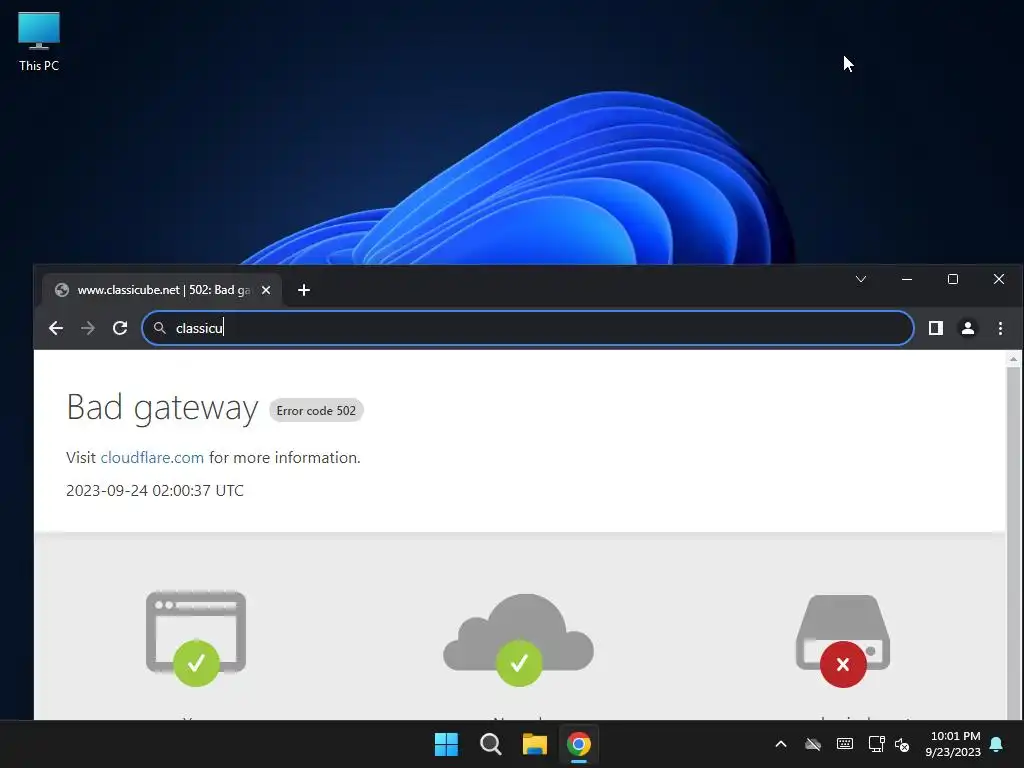The image size is (1024, 768).
Task: Click the address bar containing classicu
Action: 528,328
